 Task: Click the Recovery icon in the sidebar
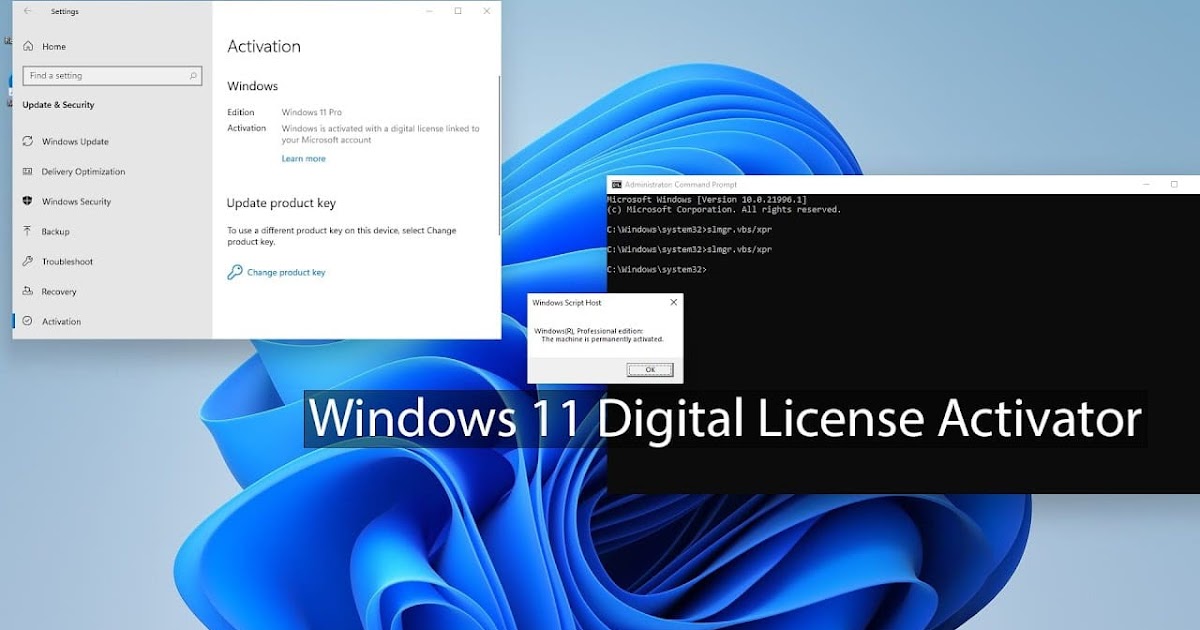click(29, 291)
